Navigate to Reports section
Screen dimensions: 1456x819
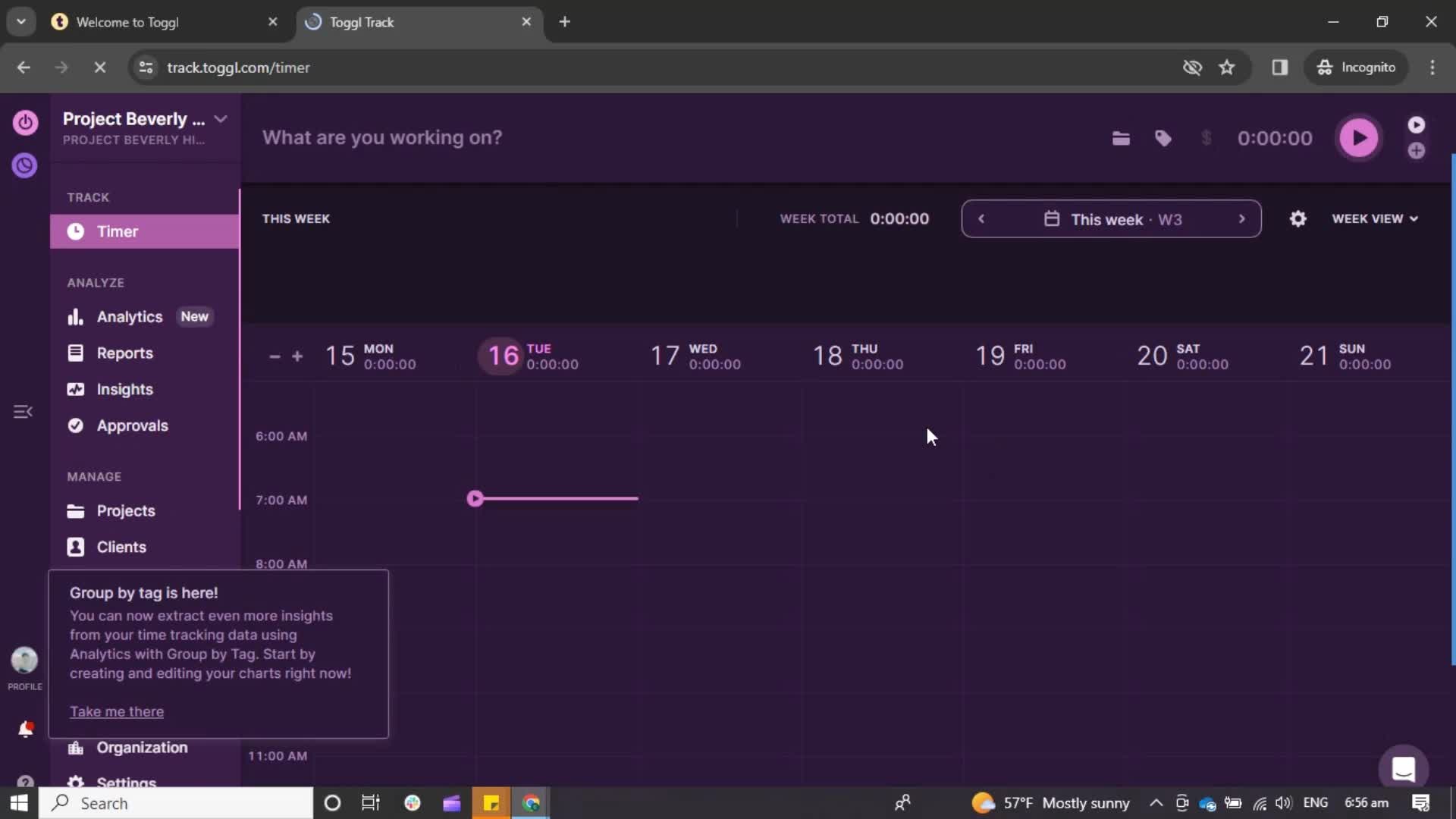(124, 353)
